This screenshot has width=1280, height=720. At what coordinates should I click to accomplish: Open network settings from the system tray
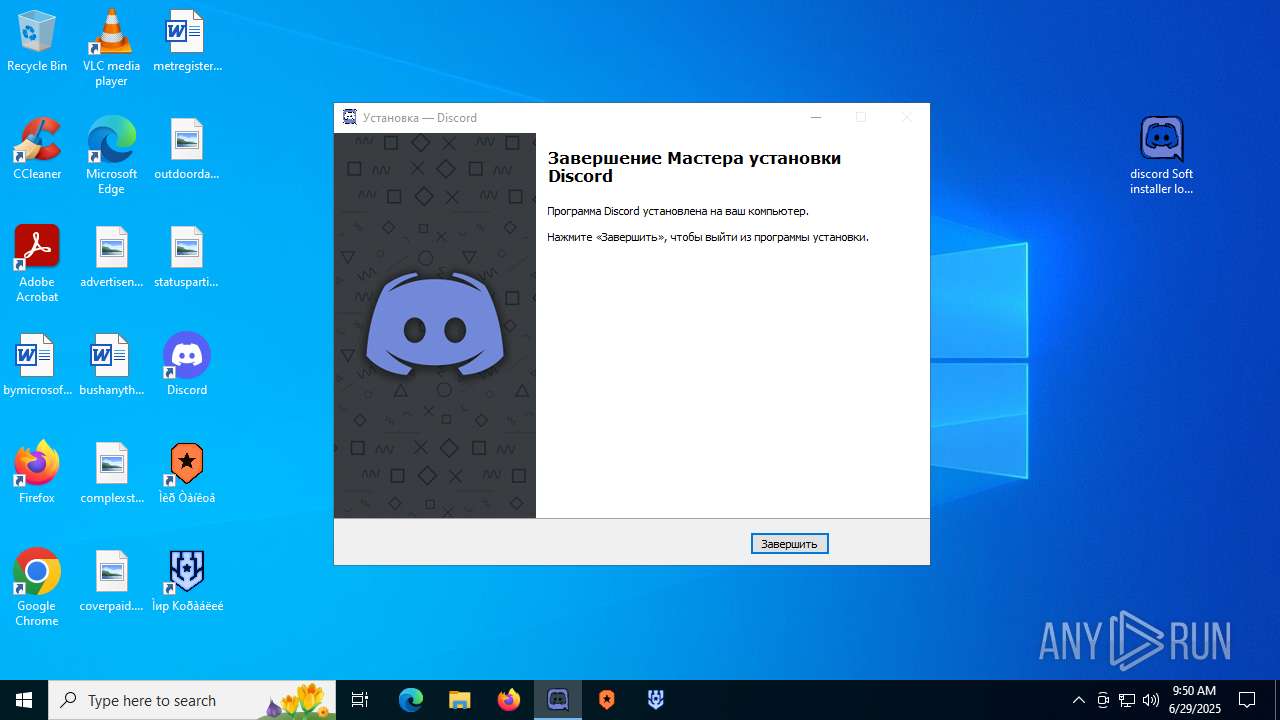(1127, 700)
